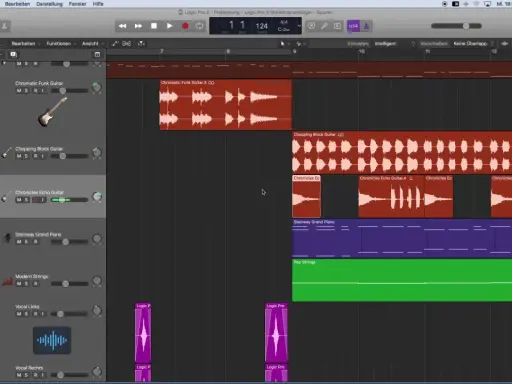Stop playback with the square button
The height and width of the screenshot is (384, 512).
click(154, 26)
